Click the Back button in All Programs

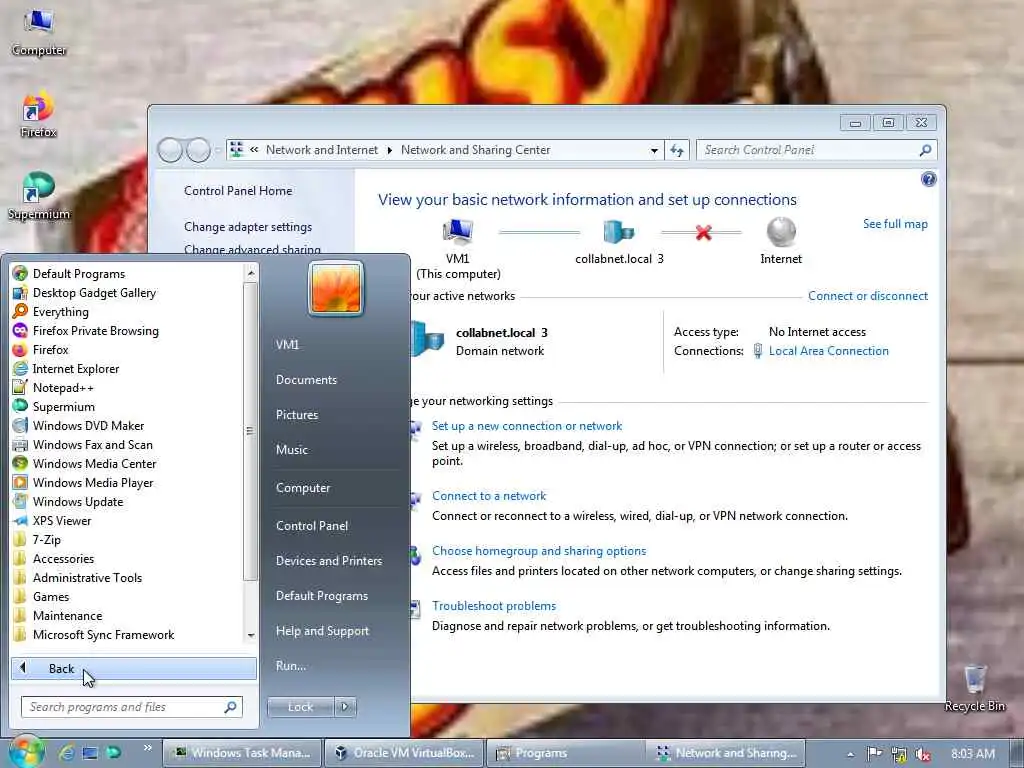(x=134, y=668)
